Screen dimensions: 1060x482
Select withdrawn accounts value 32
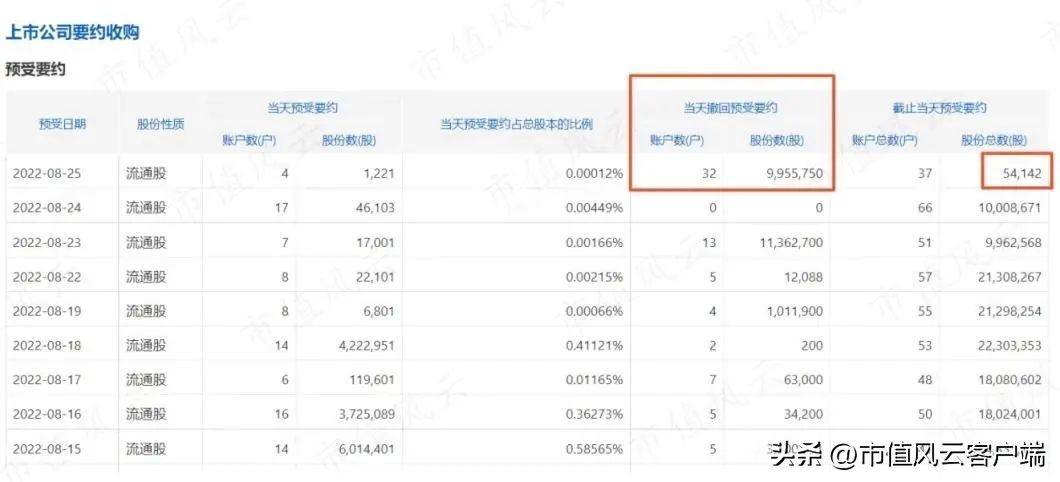(x=708, y=174)
